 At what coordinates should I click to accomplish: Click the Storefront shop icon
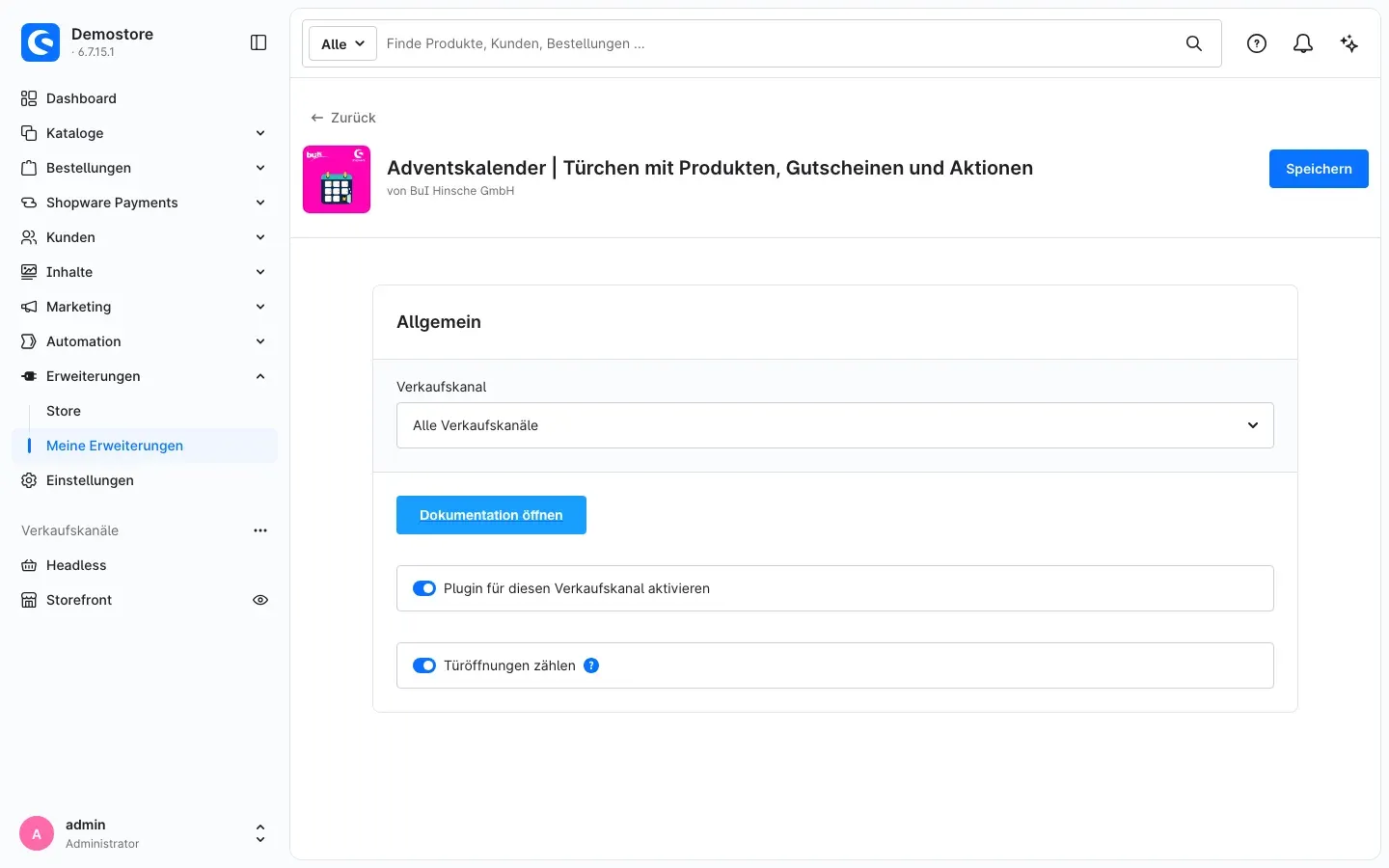pyautogui.click(x=29, y=600)
